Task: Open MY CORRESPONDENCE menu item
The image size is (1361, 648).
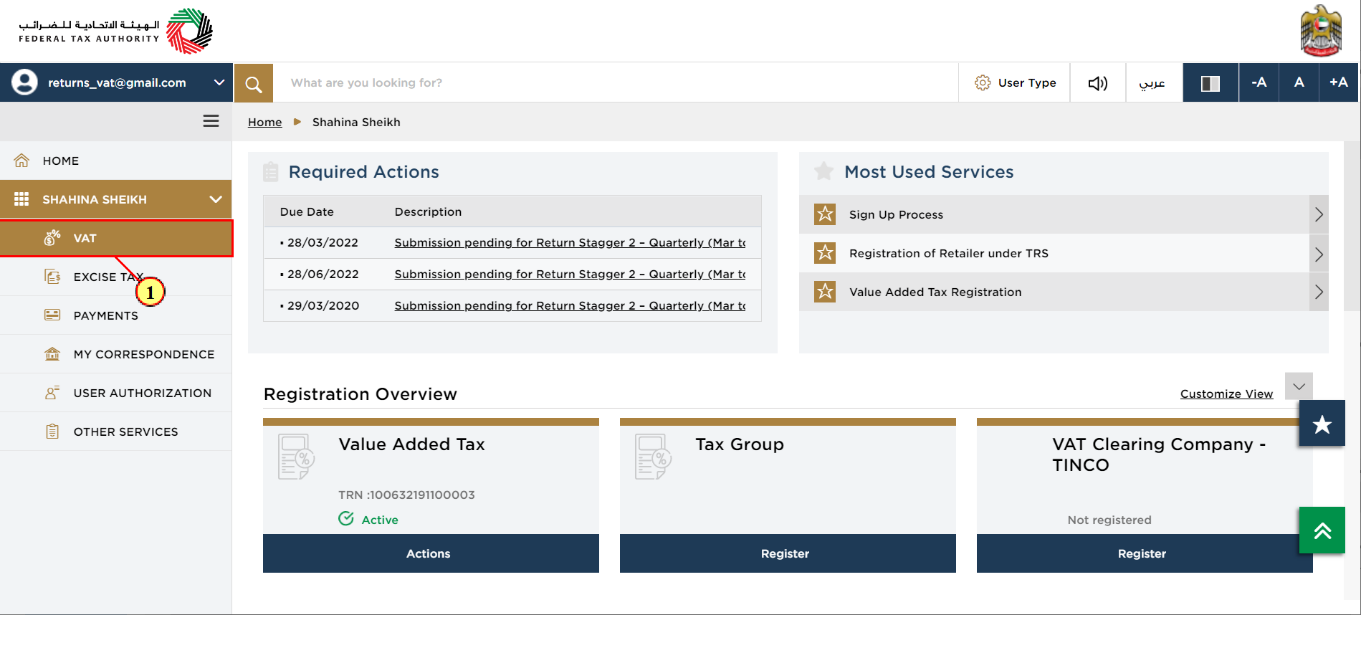Action: tap(116, 354)
